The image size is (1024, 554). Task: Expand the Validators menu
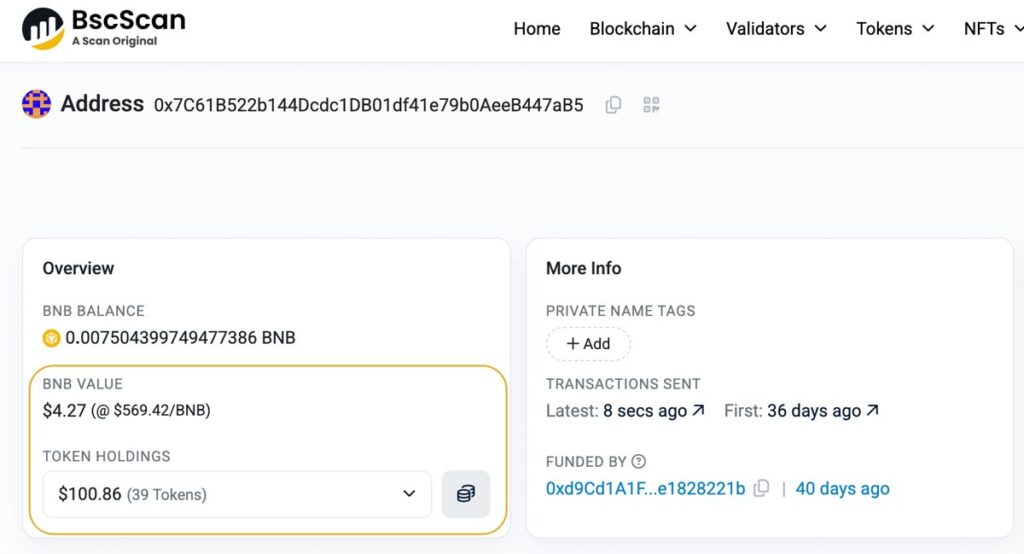coord(776,29)
